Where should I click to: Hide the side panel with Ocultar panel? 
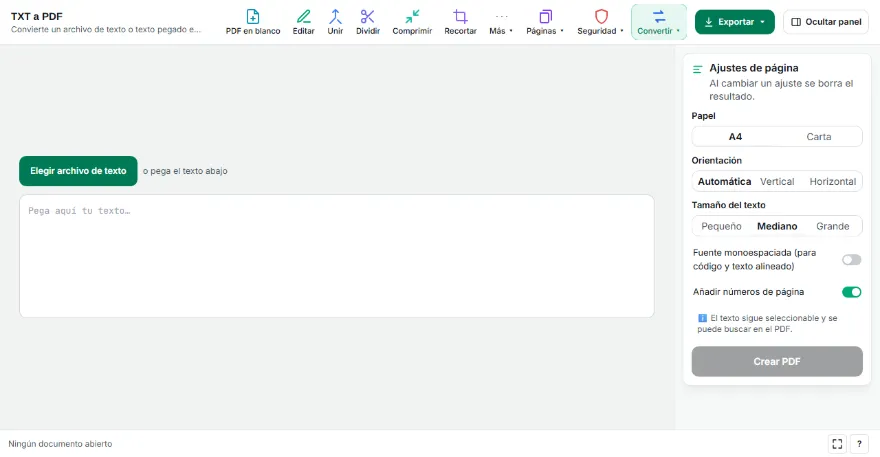click(826, 22)
